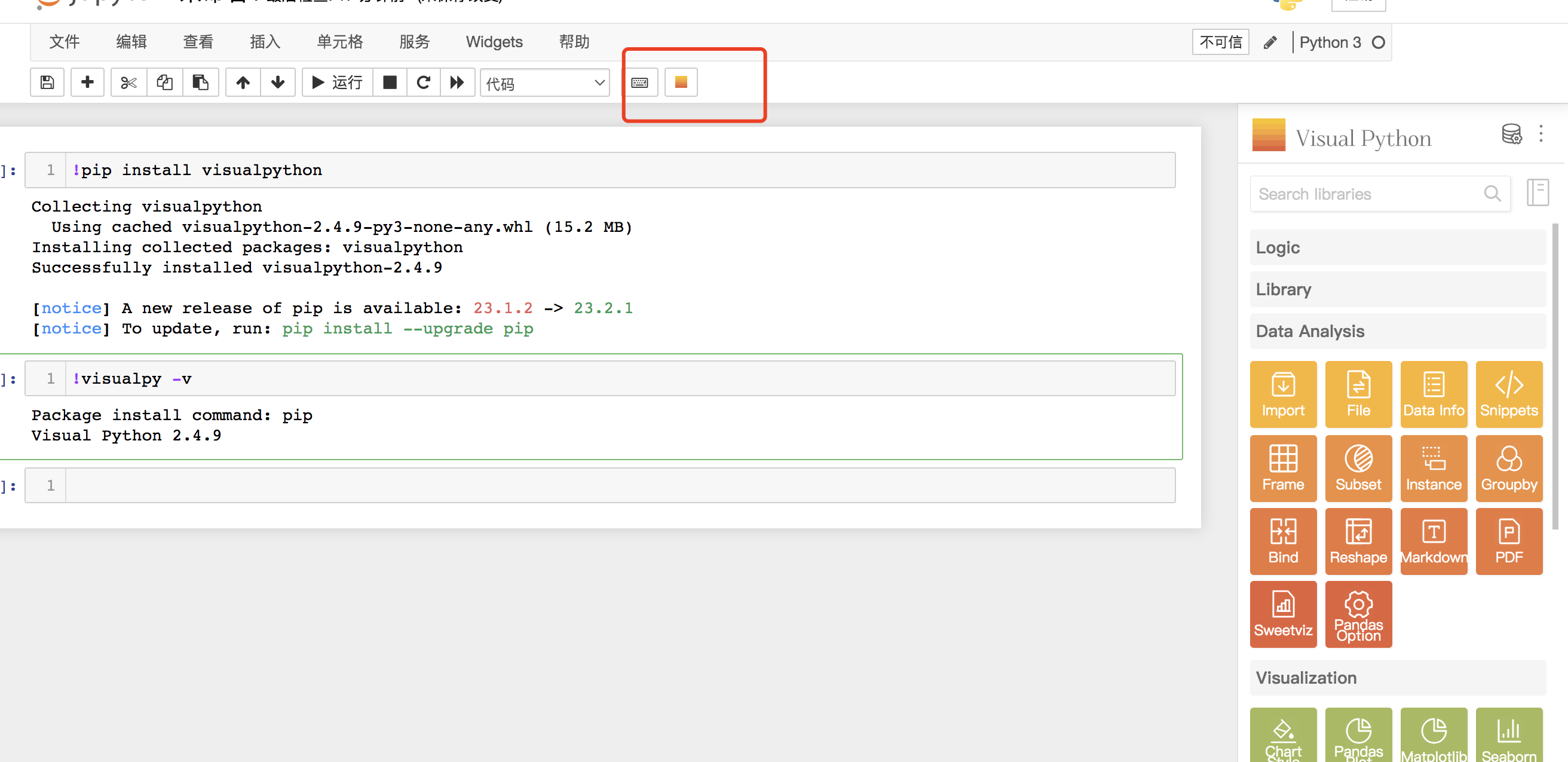Interrupt the kernel with stop icon
The height and width of the screenshot is (762, 1568).
390,82
